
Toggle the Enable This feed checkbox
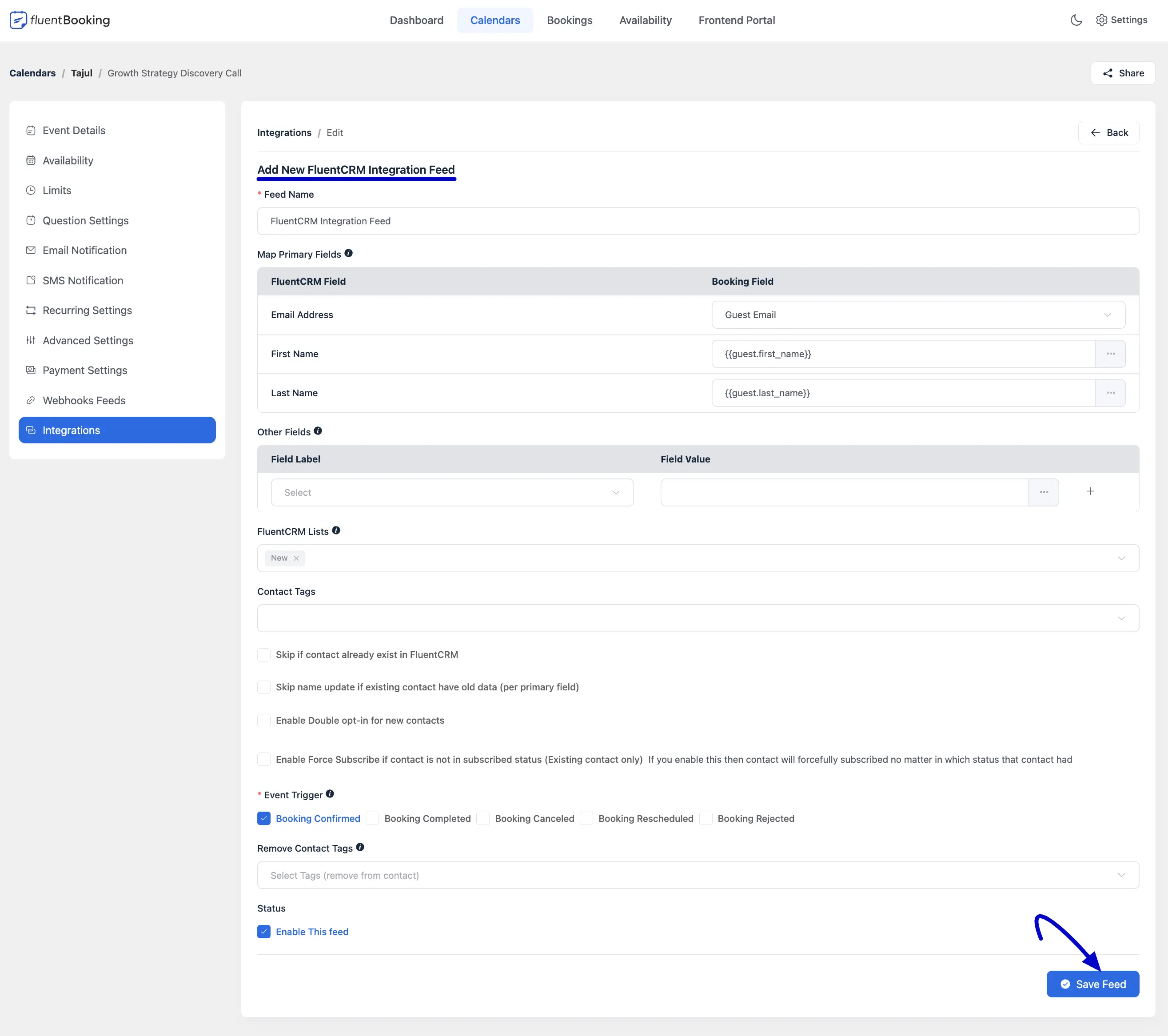pos(264,932)
